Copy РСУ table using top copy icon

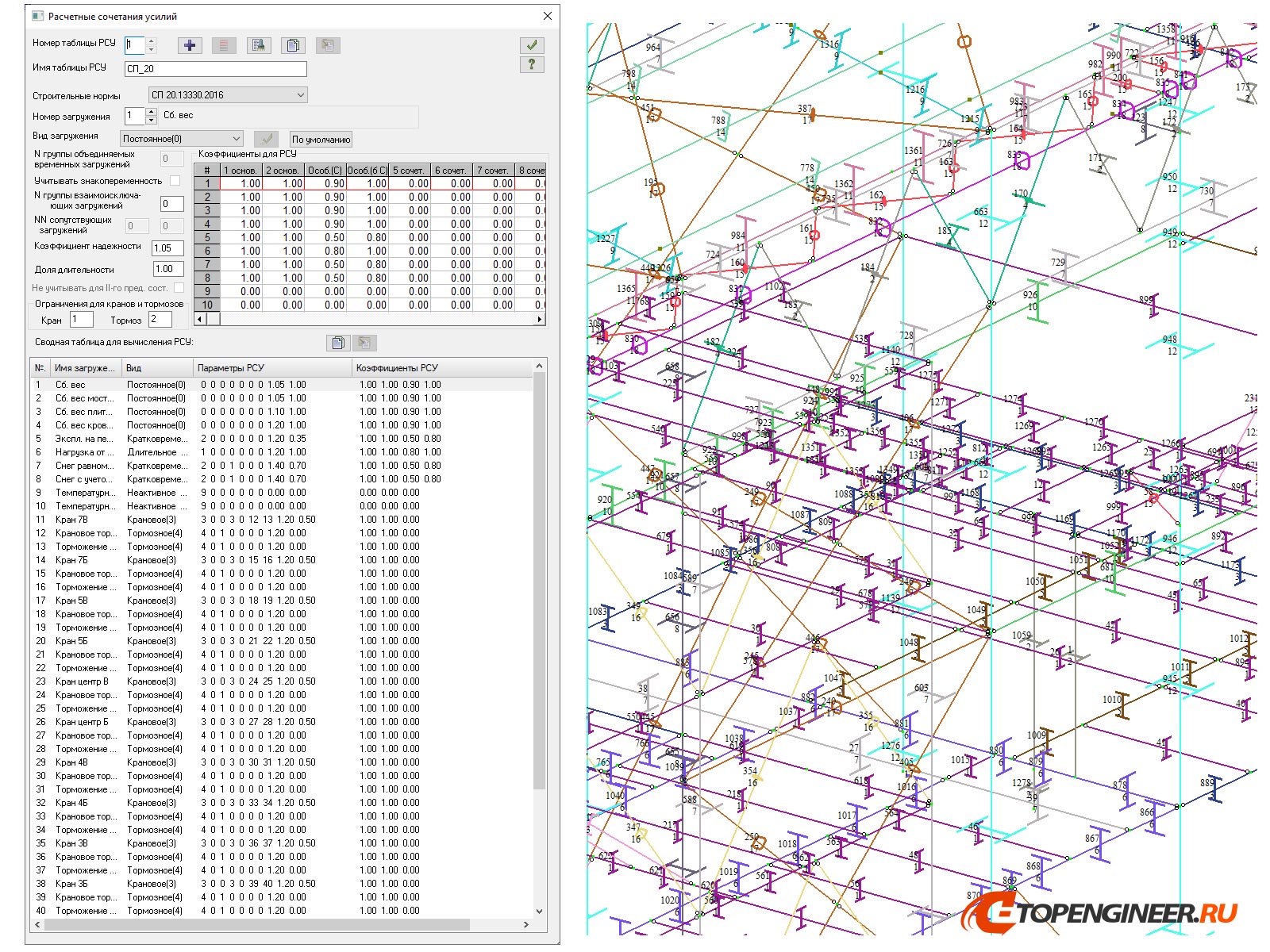293,45
